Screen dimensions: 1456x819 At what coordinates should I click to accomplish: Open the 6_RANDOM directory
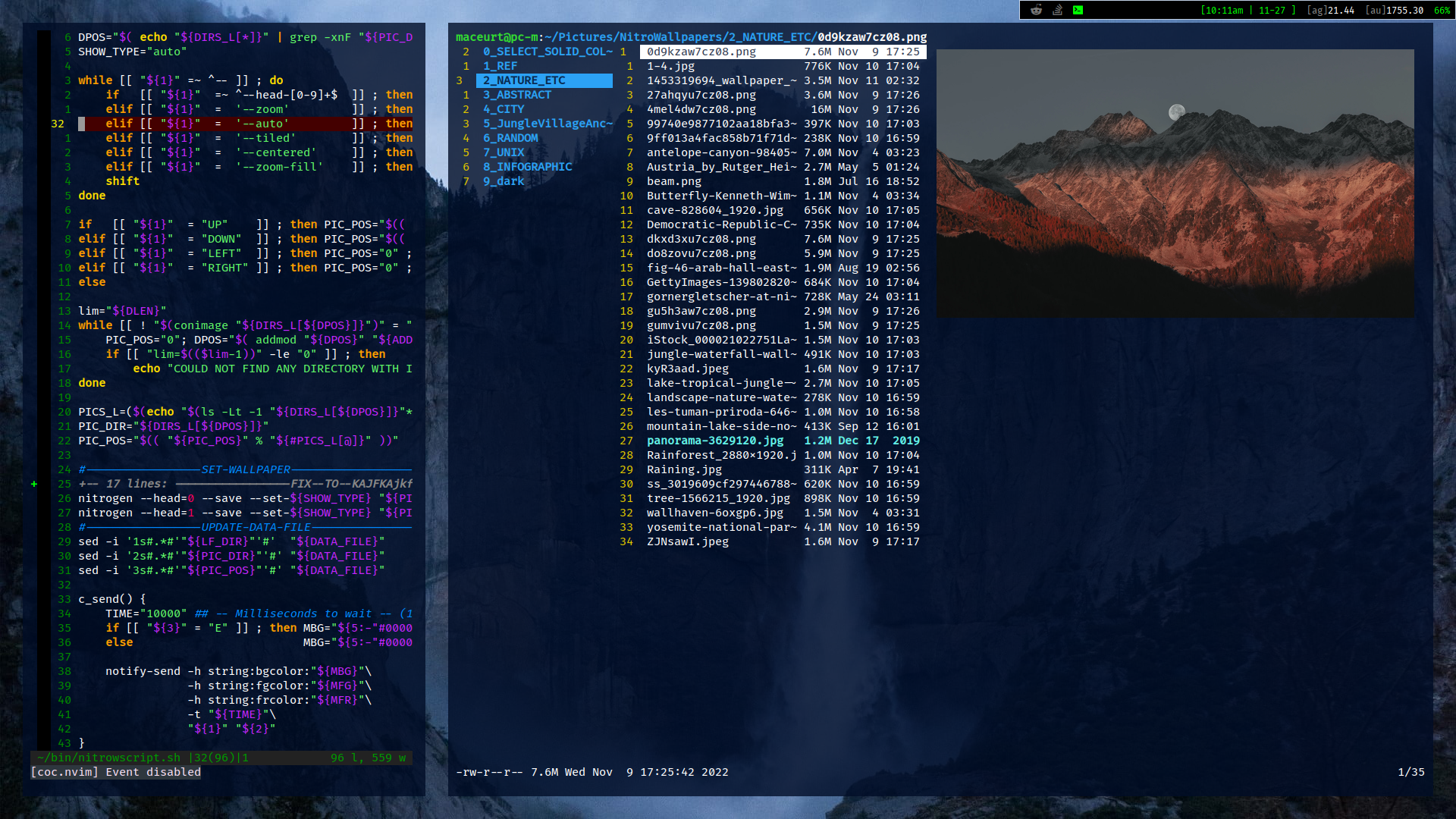pos(510,138)
